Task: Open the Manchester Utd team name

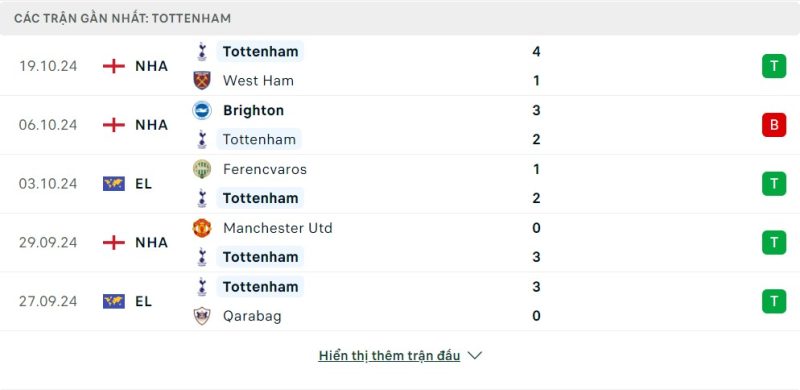Action: tap(278, 228)
